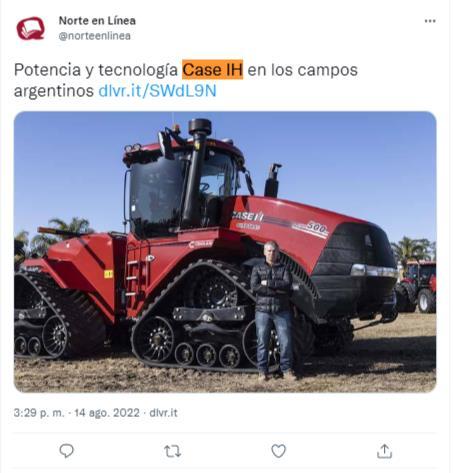Click the Case IH logo on tractor hood
453x473 pixels.
[x=248, y=217]
